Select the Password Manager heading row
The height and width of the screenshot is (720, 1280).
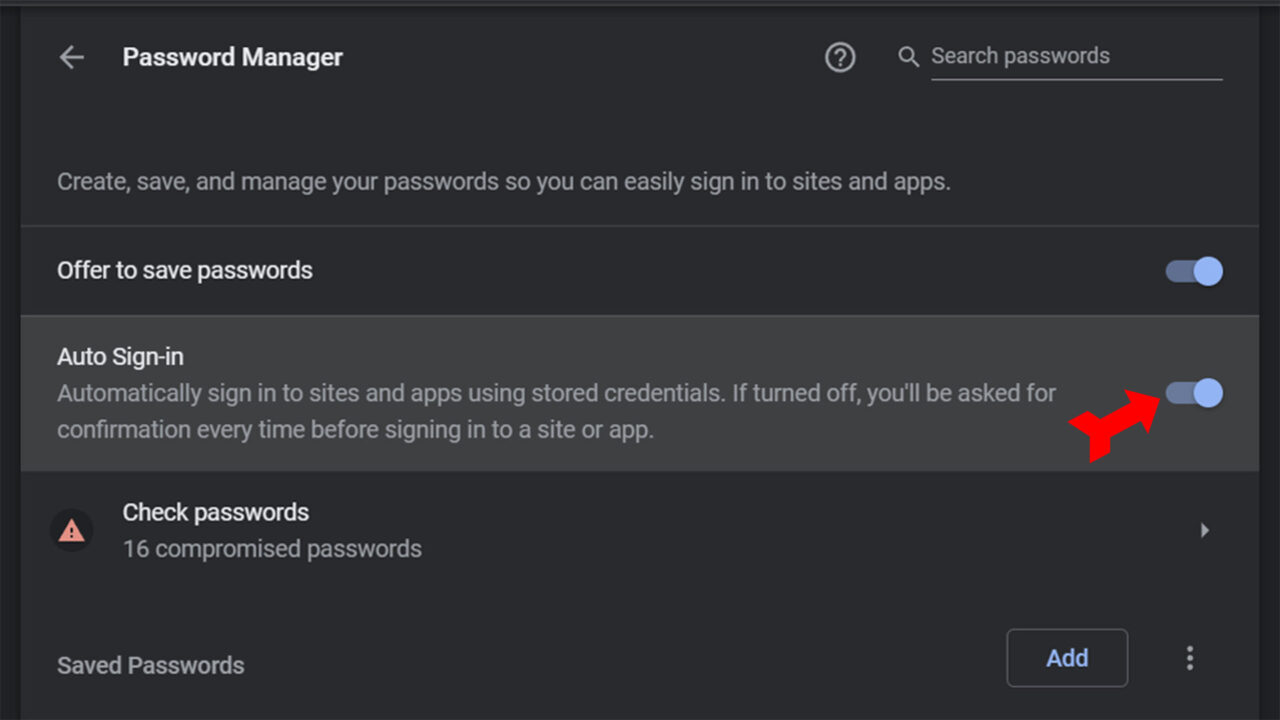232,57
